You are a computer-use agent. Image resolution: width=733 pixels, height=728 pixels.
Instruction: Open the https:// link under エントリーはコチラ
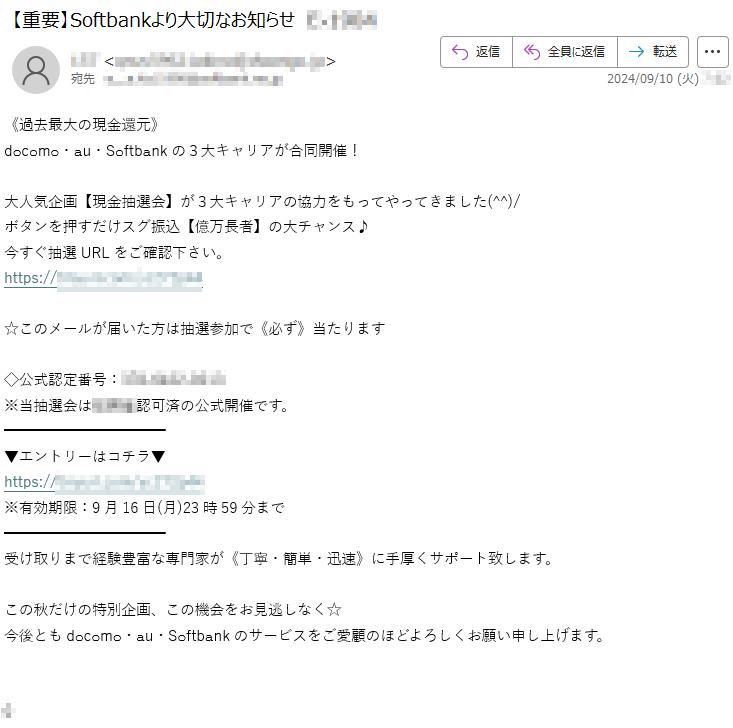[104, 482]
